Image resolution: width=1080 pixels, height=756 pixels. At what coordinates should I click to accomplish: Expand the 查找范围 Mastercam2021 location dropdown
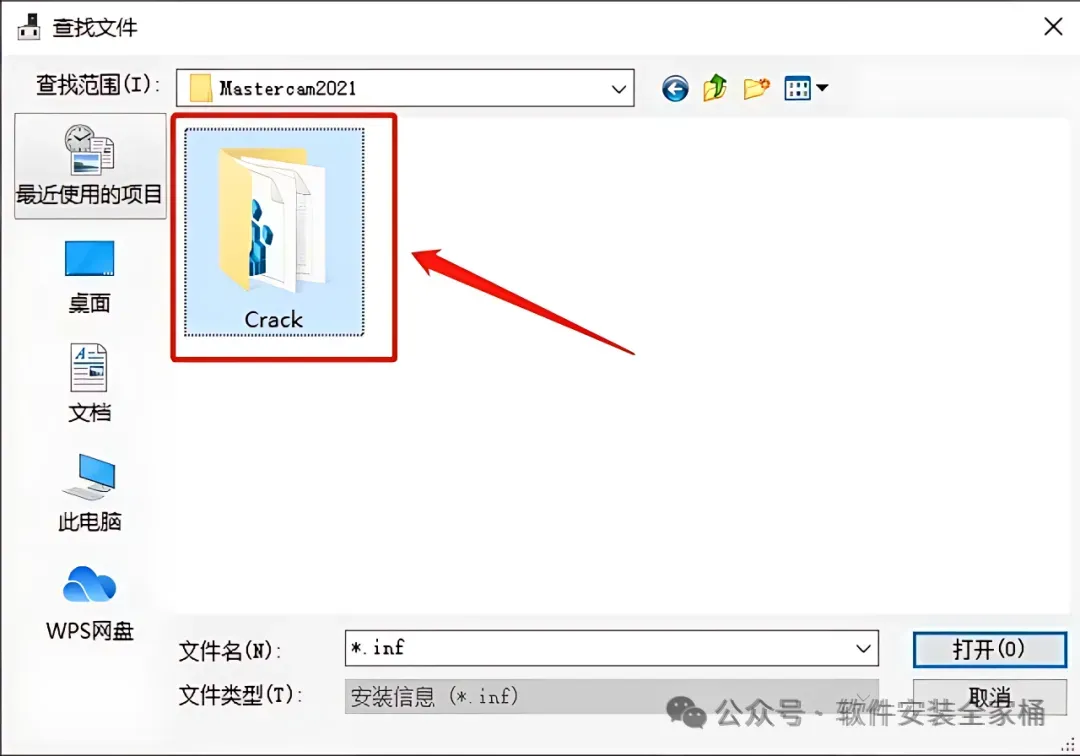[x=619, y=89]
